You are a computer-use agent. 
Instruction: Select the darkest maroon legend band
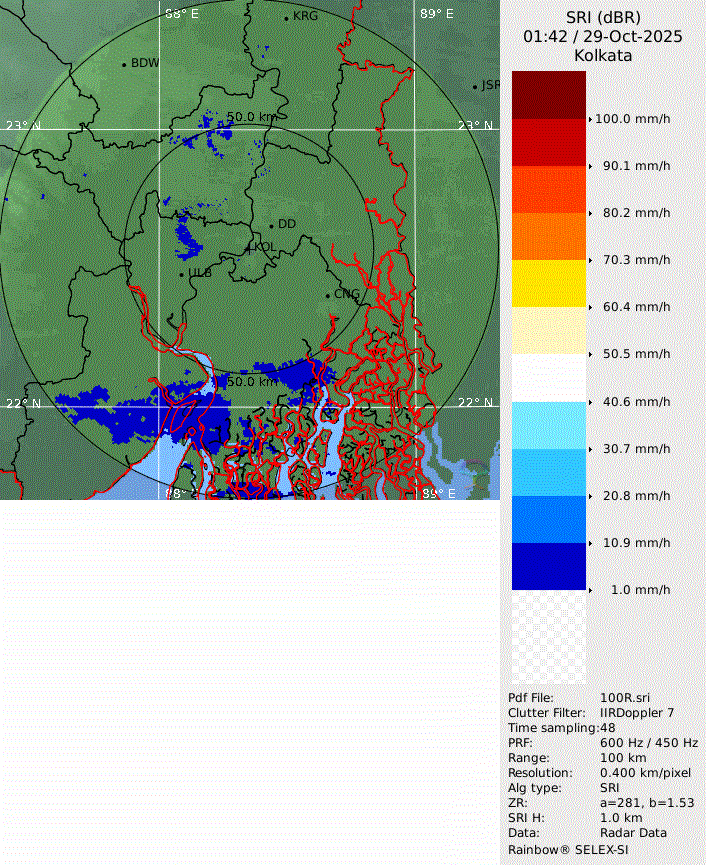point(549,94)
